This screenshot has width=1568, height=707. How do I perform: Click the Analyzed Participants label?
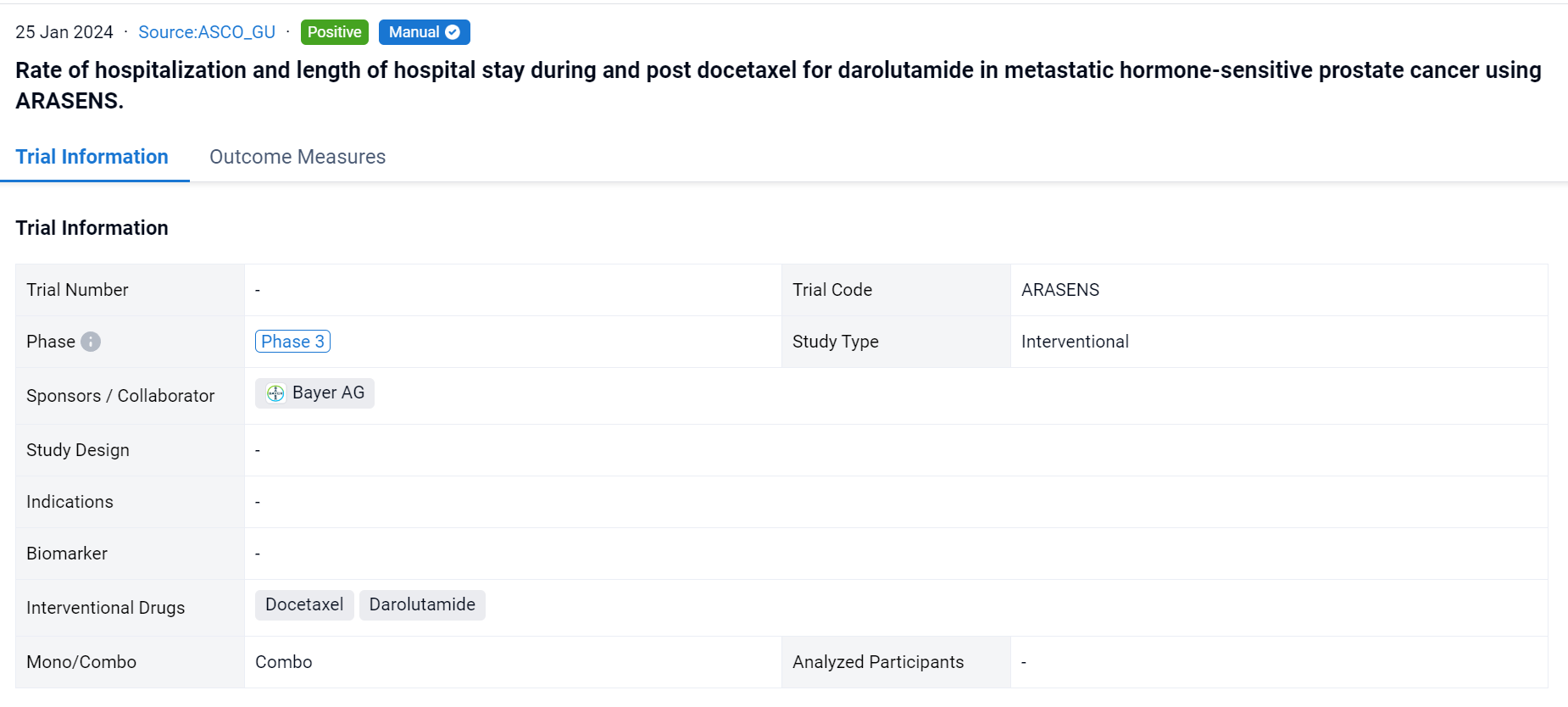[878, 662]
